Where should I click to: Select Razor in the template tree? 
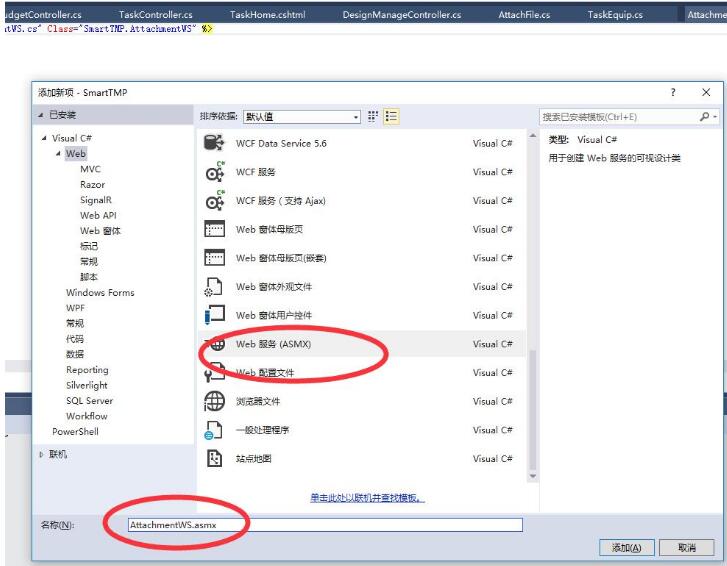point(93,184)
